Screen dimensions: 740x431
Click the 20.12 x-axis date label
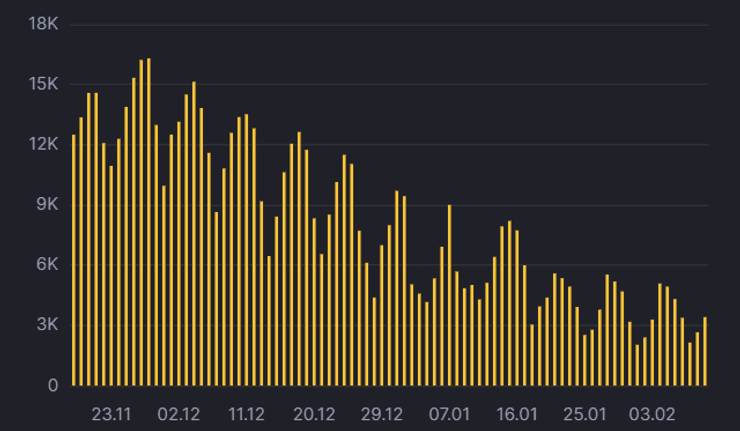(314, 414)
